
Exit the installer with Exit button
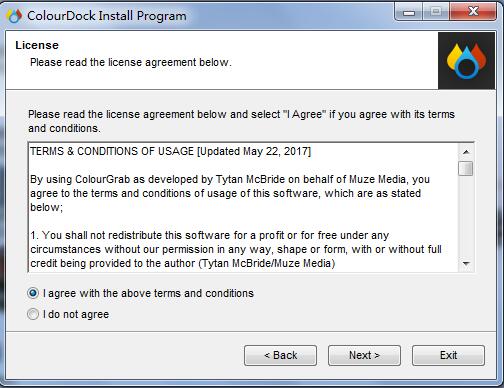pyautogui.click(x=448, y=355)
